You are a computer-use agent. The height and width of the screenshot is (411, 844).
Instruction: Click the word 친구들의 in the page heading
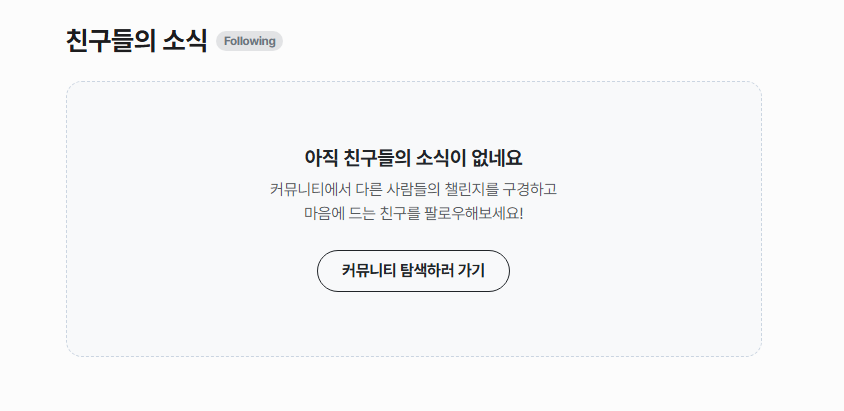pyautogui.click(x=109, y=41)
